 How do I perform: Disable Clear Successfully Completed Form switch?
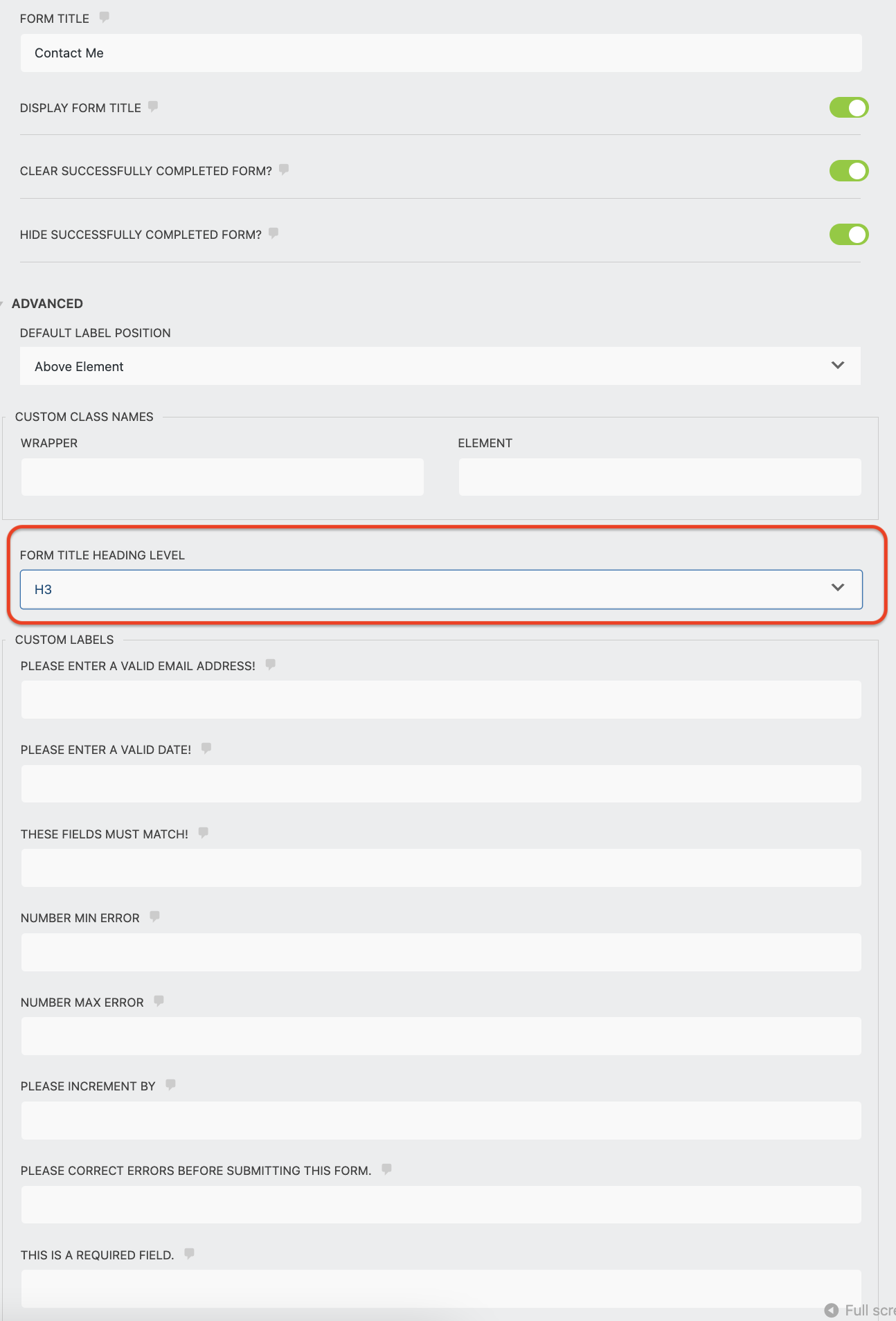coord(849,171)
